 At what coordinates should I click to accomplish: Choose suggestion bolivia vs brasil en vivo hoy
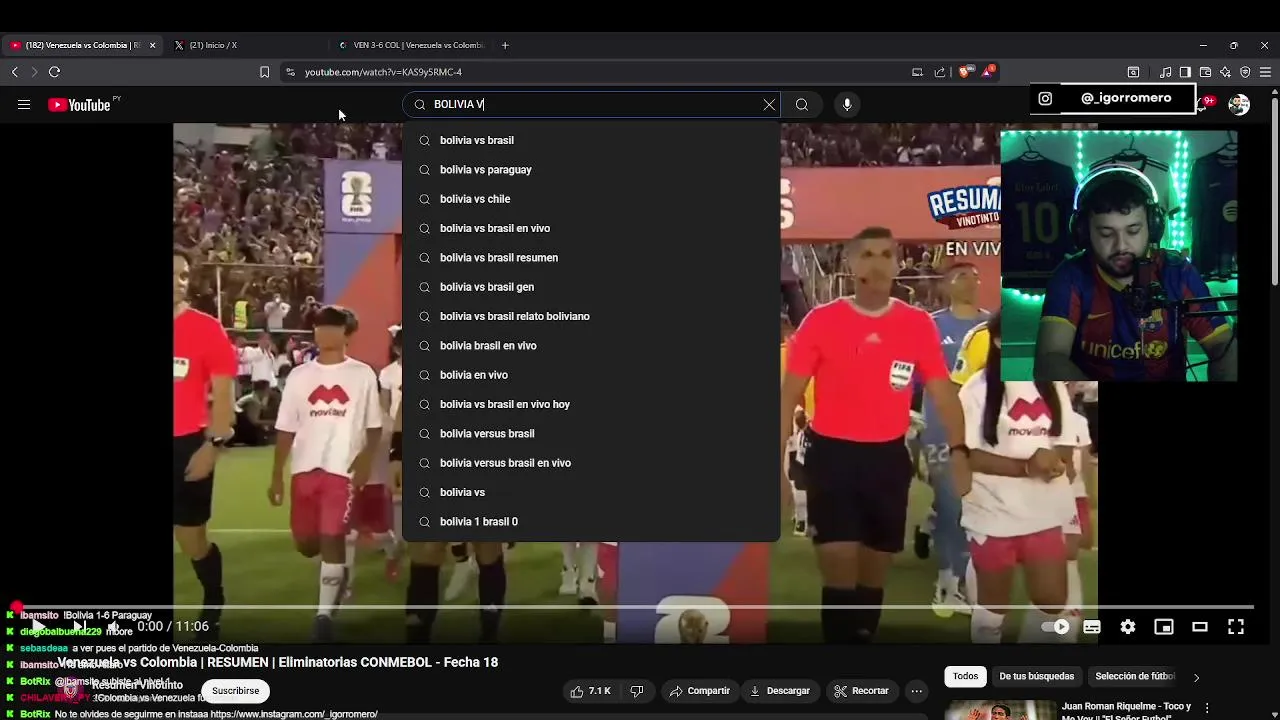[x=591, y=404]
